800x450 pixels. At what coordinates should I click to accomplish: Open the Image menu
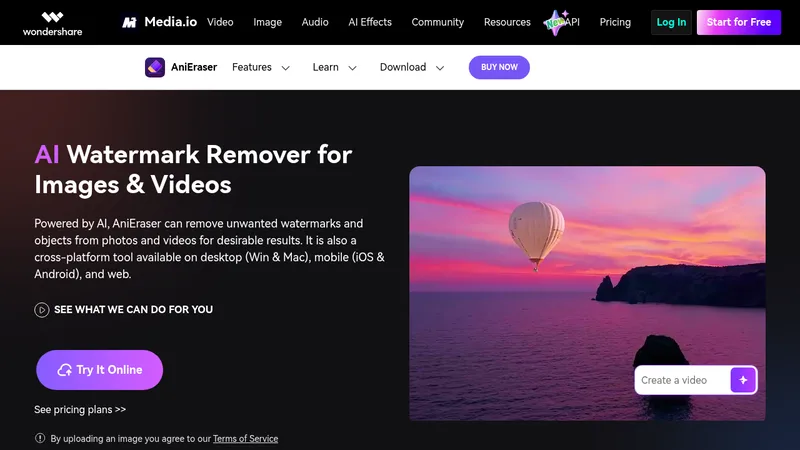click(267, 22)
